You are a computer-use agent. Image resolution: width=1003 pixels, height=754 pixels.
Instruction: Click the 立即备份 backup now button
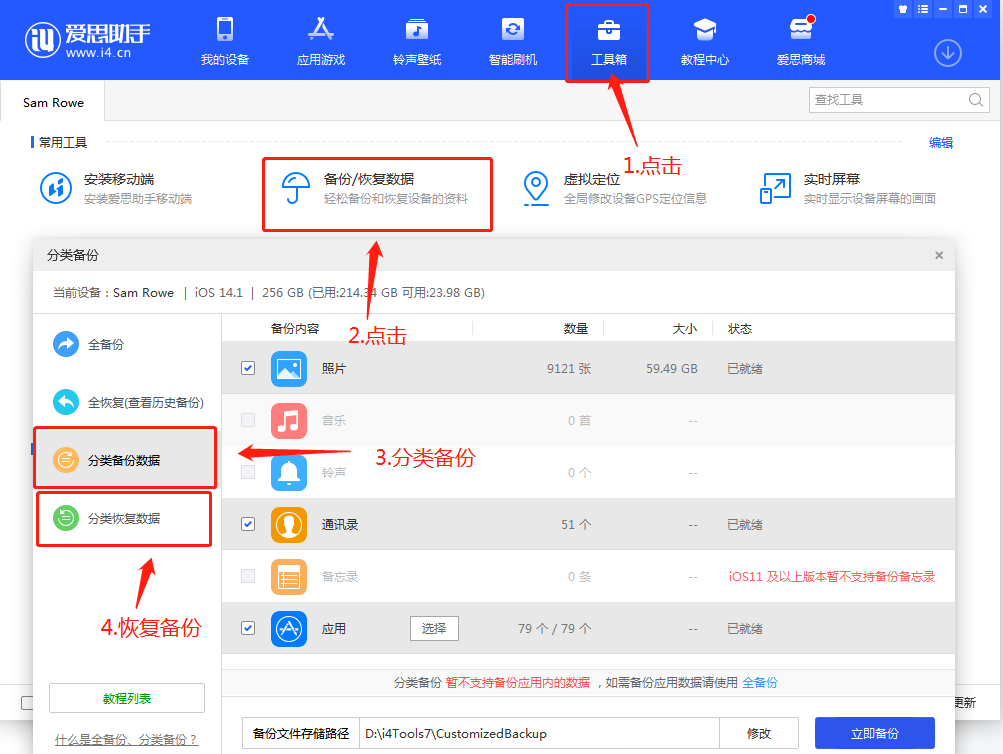click(874, 733)
